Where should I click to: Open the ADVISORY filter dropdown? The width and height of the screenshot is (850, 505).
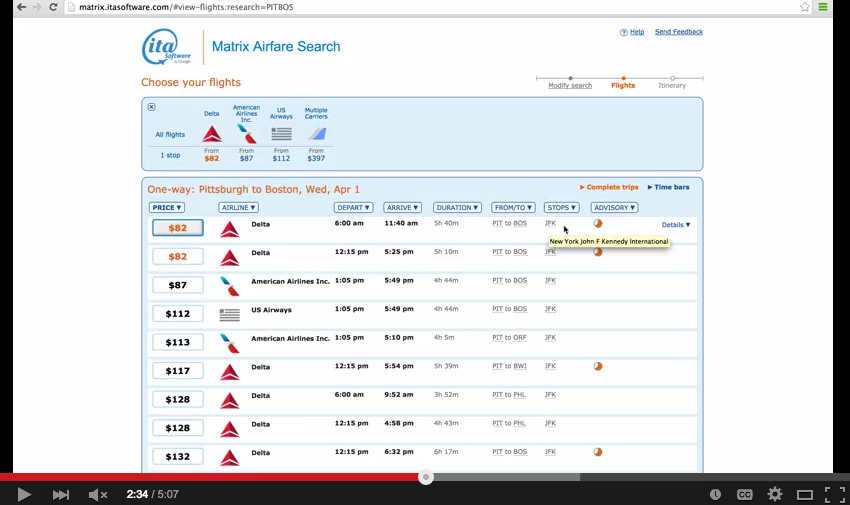click(614, 208)
